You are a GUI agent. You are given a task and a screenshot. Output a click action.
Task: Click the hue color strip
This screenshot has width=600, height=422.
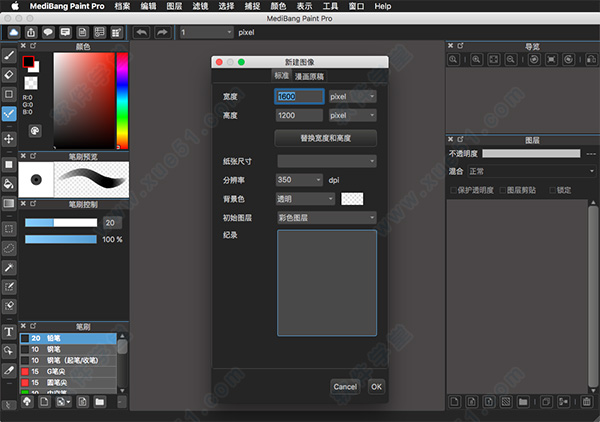[122, 101]
